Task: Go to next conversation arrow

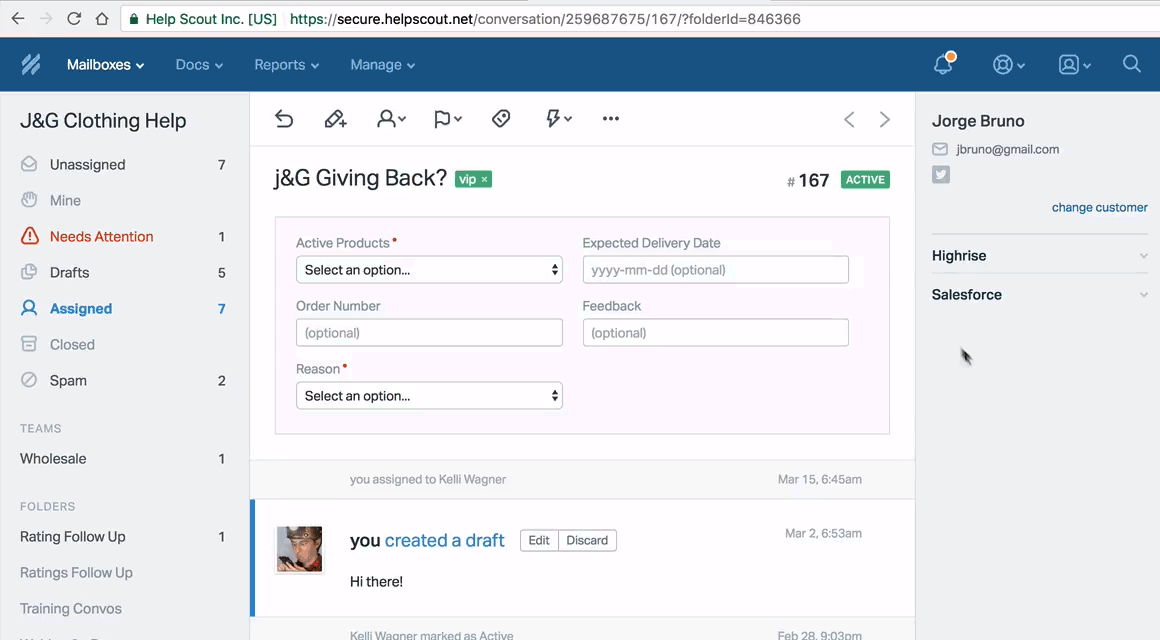Action: [884, 120]
